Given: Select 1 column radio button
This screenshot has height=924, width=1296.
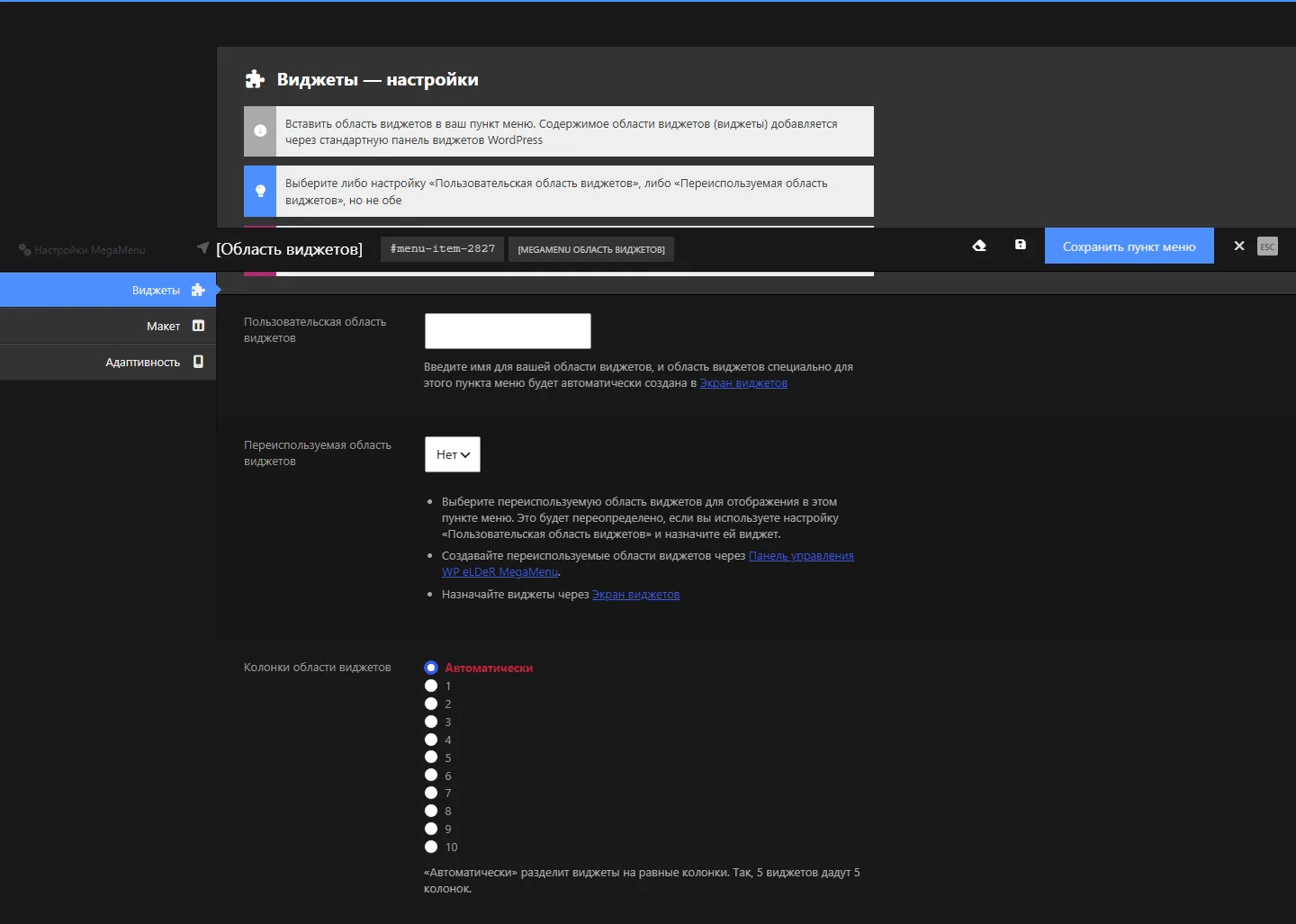Looking at the screenshot, I should [x=431, y=686].
